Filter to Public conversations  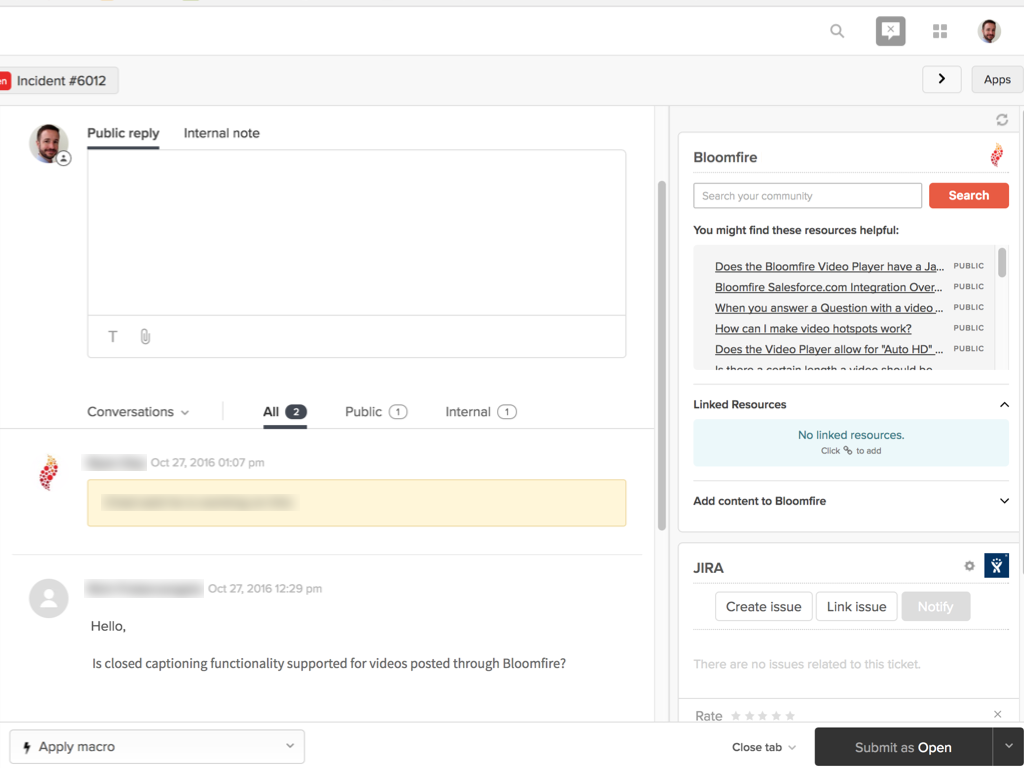pos(376,412)
